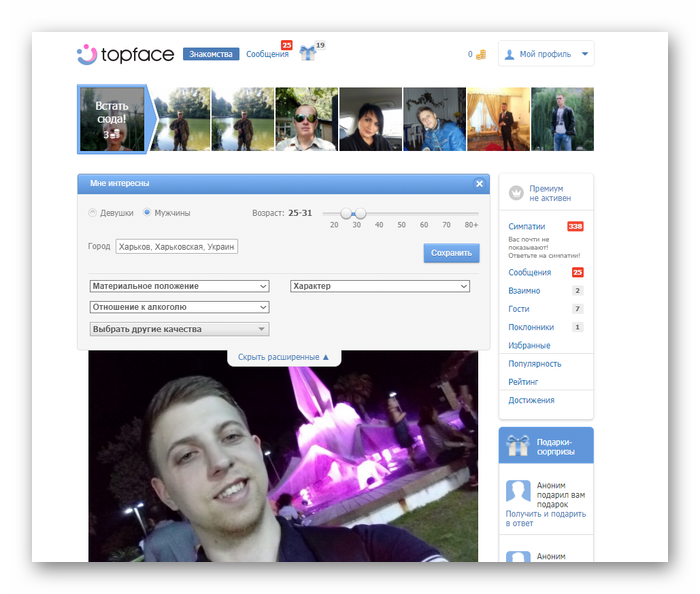Open the 'Характер' dropdown
The height and width of the screenshot is (594, 700).
point(380,286)
